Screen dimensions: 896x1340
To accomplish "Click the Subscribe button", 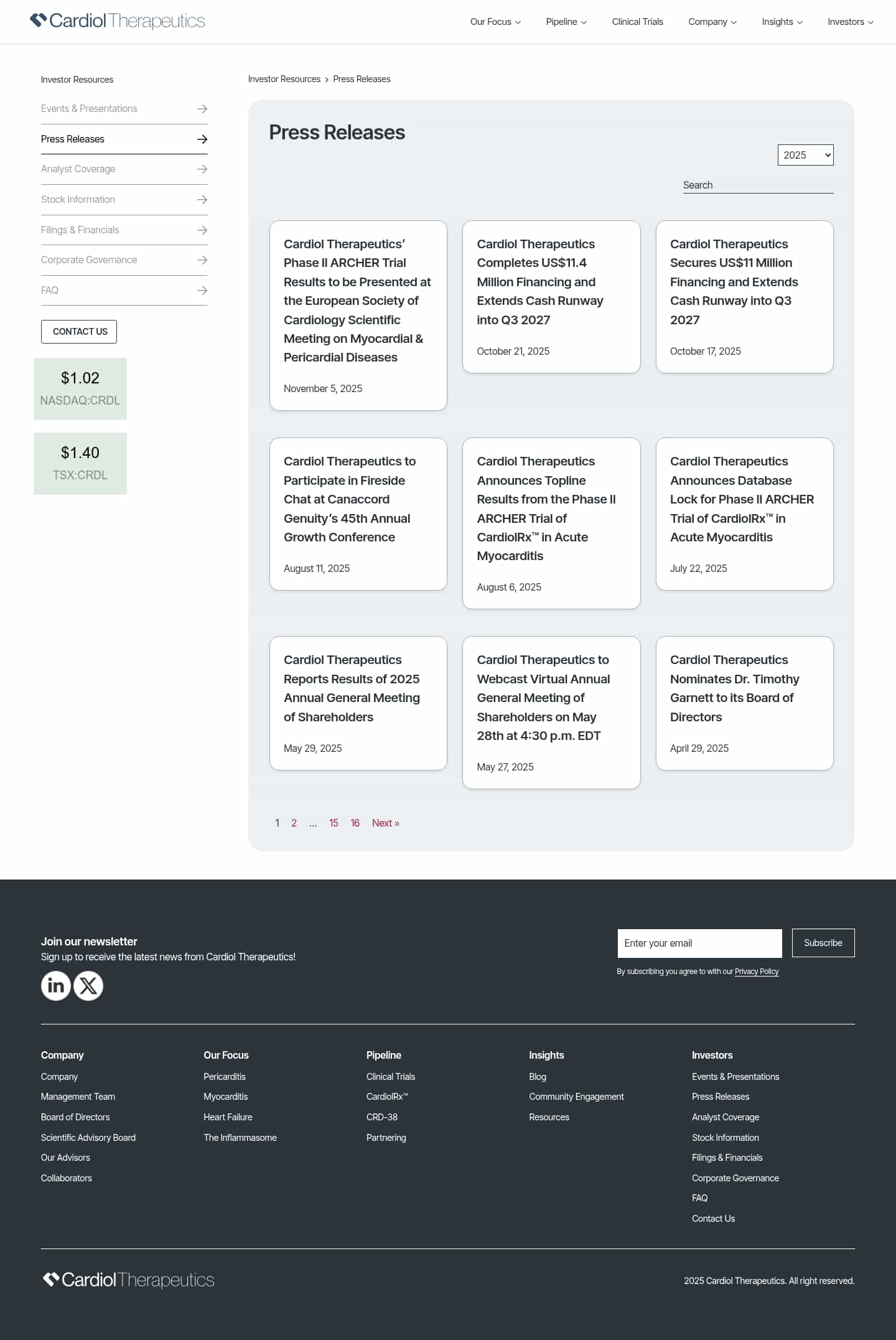I will pyautogui.click(x=823, y=943).
